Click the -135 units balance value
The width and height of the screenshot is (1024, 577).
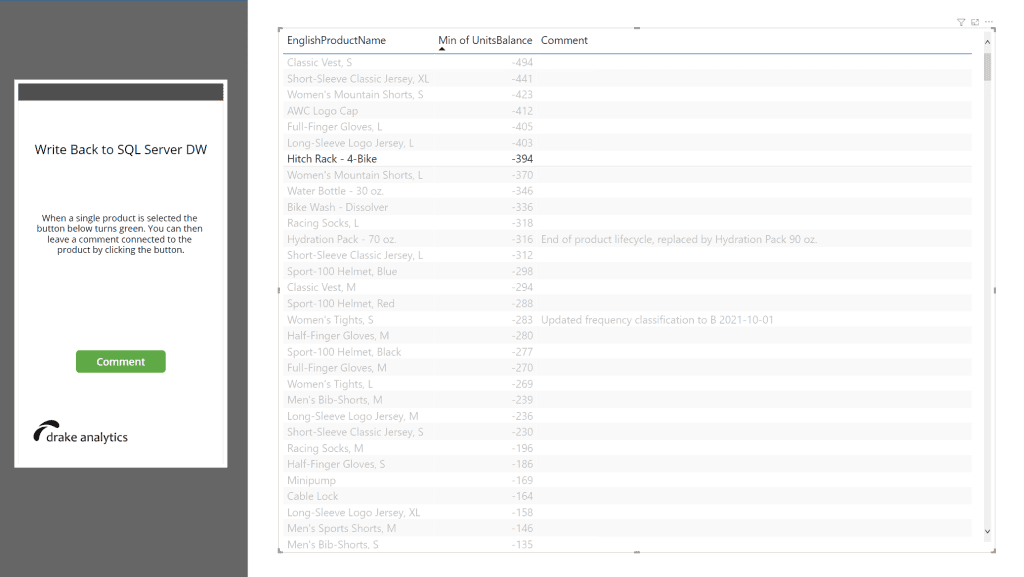click(522, 544)
